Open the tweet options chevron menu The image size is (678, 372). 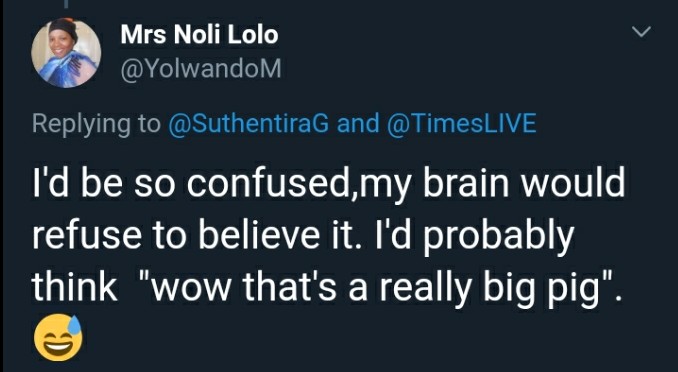pos(641,32)
